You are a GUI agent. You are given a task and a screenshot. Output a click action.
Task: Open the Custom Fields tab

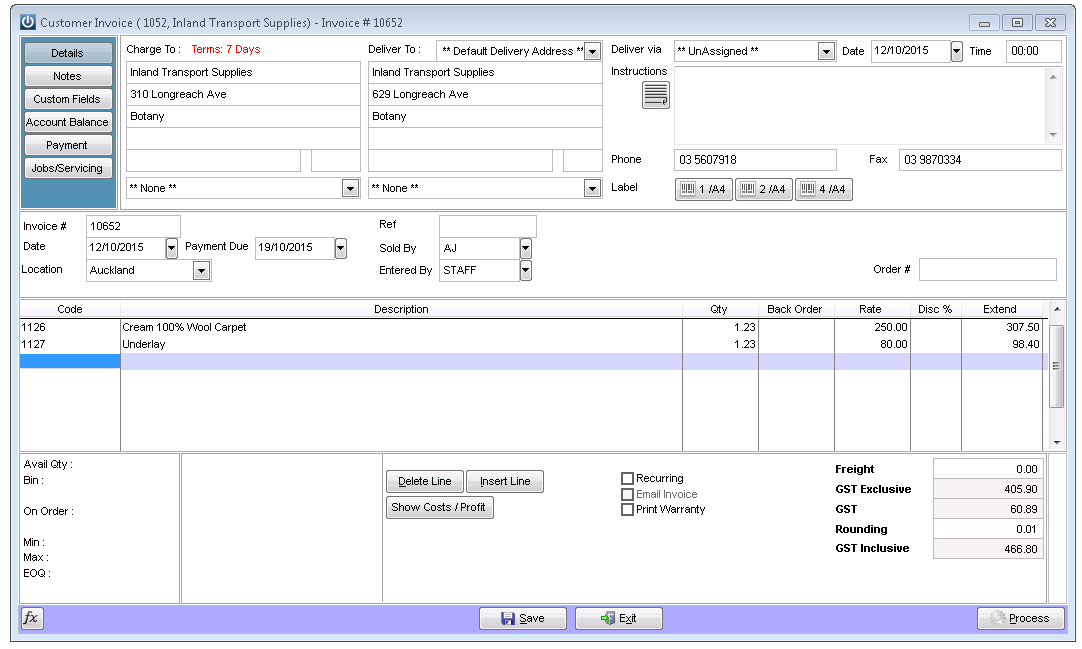click(67, 99)
